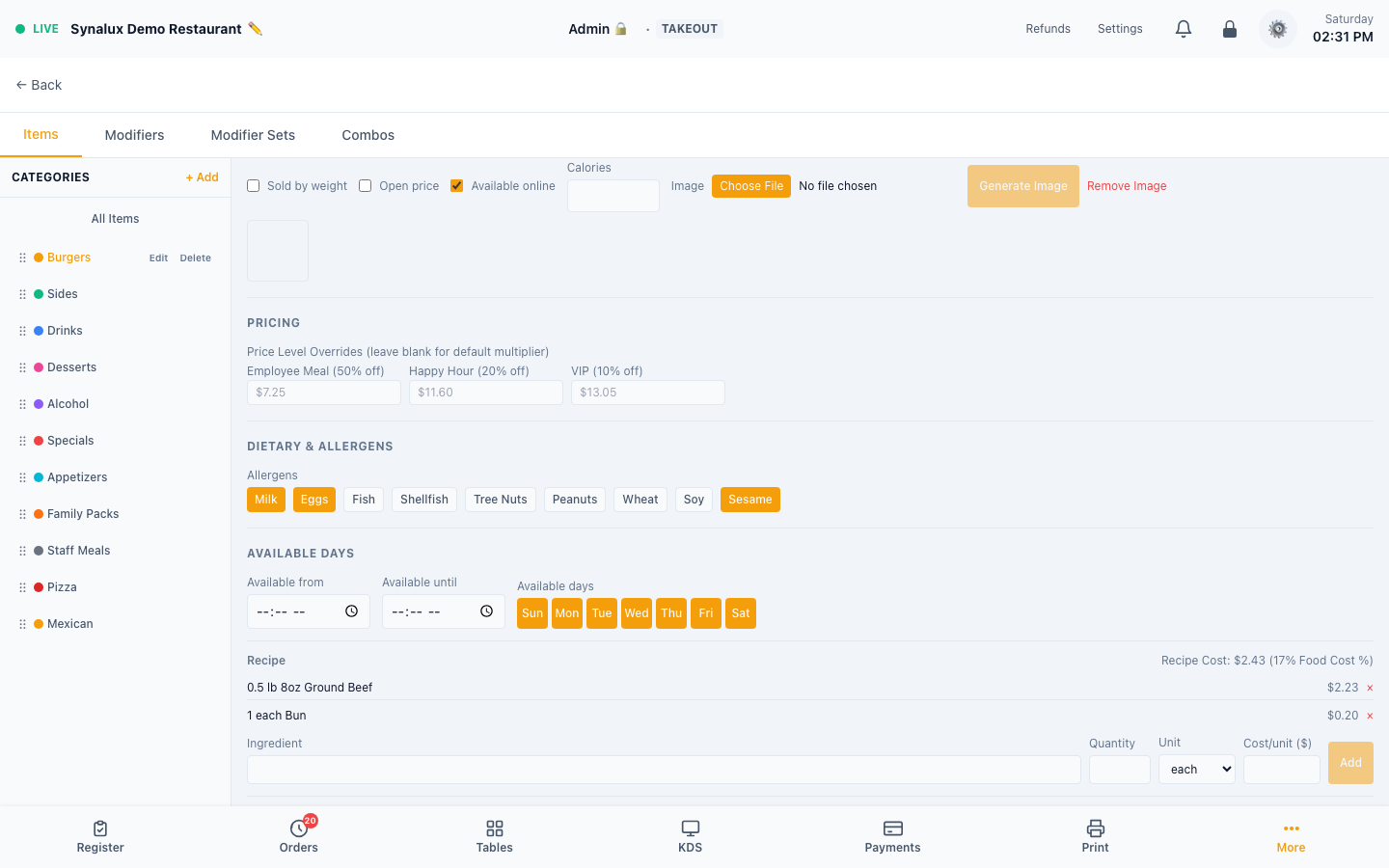Open the Register clipboard icon
Screen dimensions: 1389x868
[x=100, y=828]
